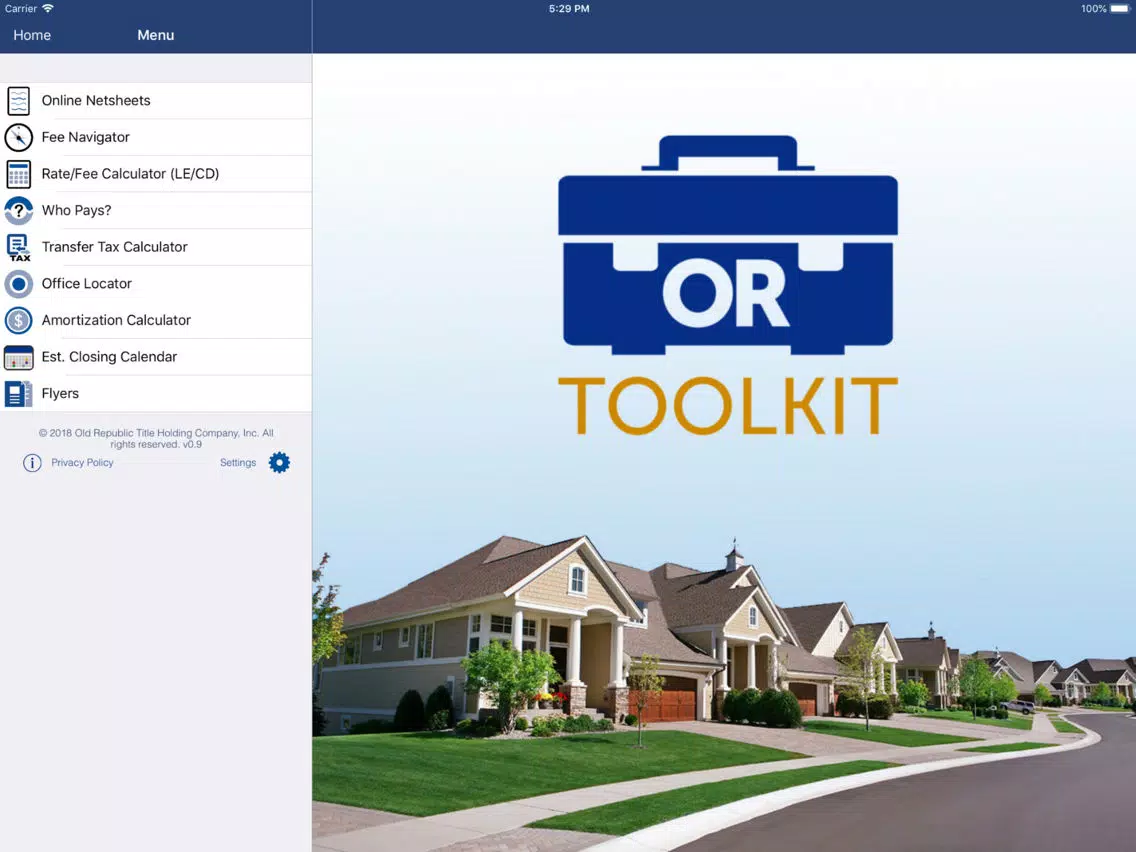Launch the Transfer Tax Calculator
1136x852 pixels.
tap(156, 247)
